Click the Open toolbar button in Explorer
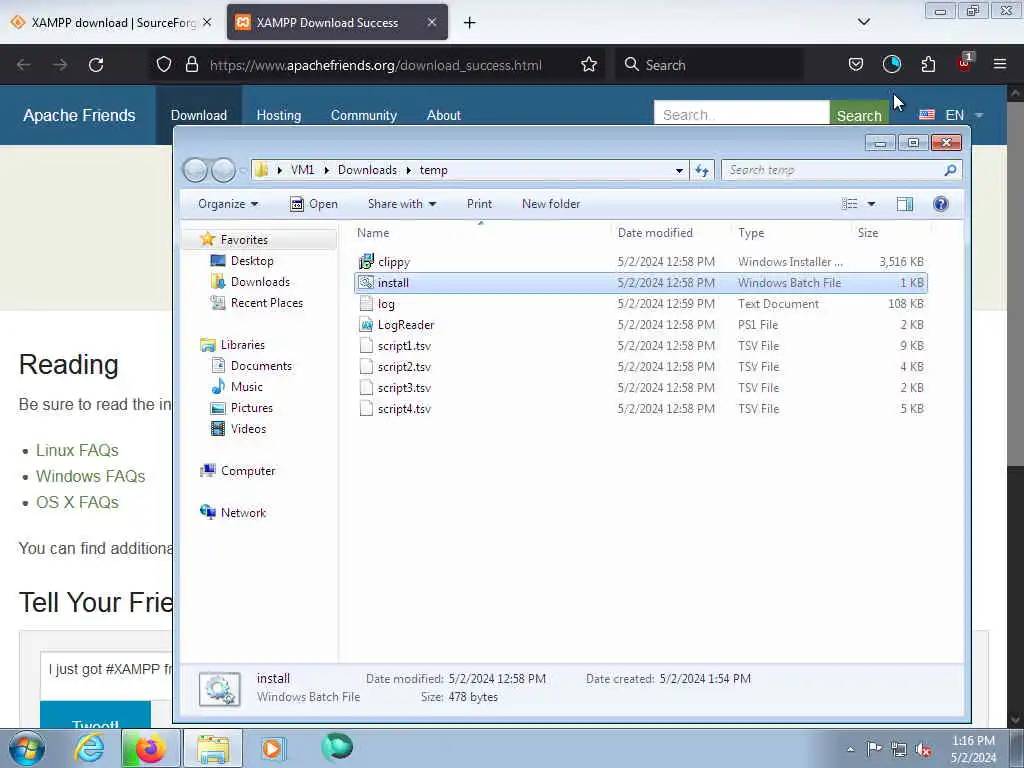1024x768 pixels. tap(314, 204)
